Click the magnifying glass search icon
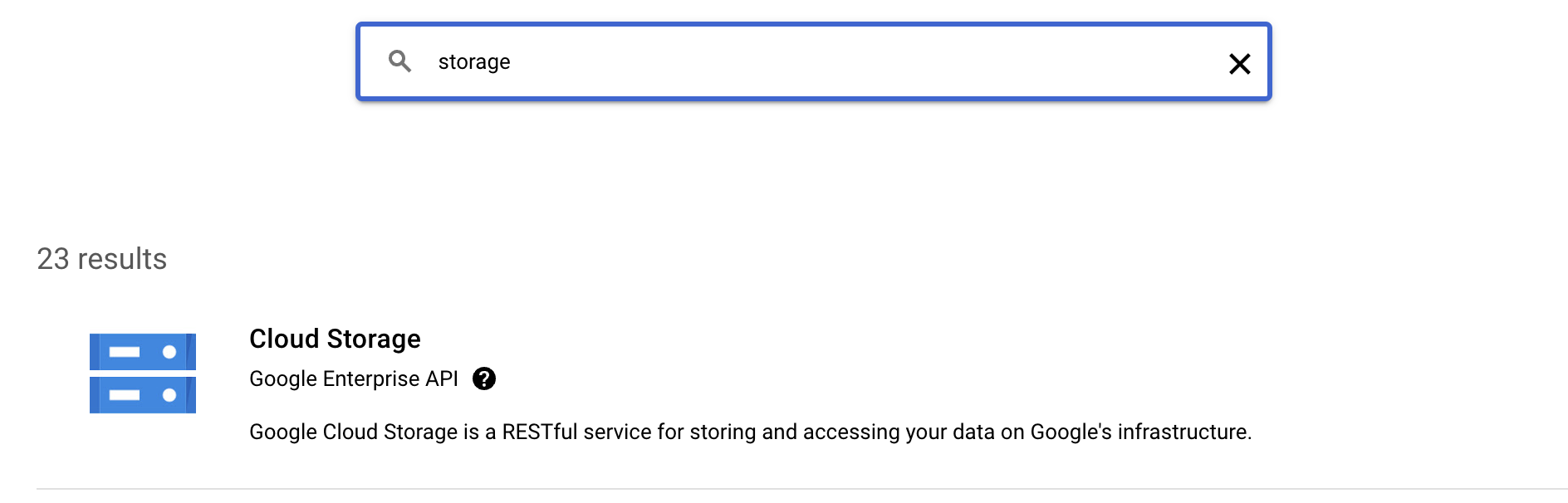 click(x=399, y=61)
